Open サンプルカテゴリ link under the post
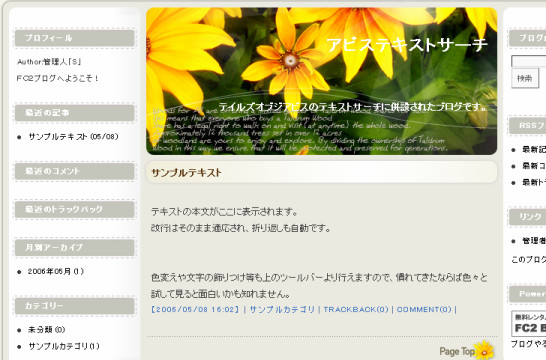 [x=282, y=310]
